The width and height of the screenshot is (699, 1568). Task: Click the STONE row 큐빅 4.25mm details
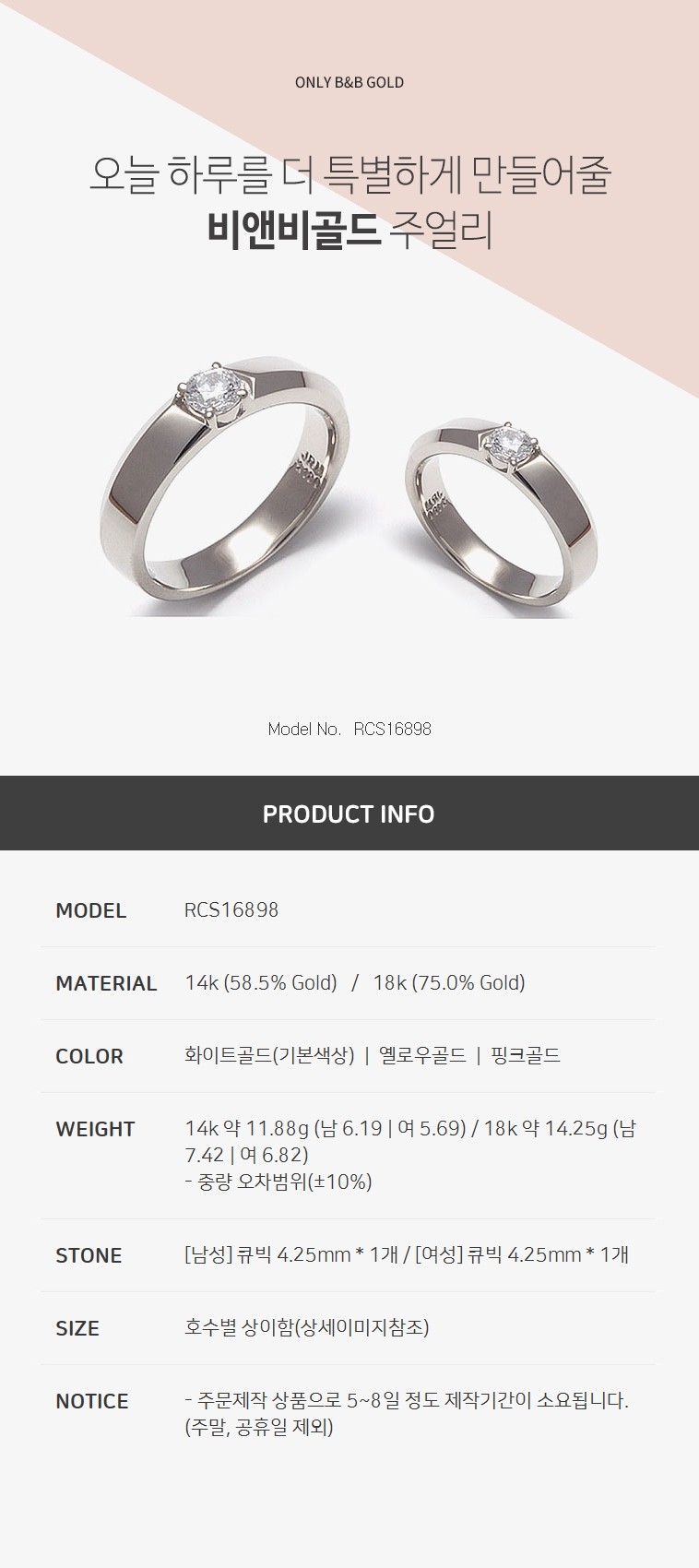tap(407, 1254)
